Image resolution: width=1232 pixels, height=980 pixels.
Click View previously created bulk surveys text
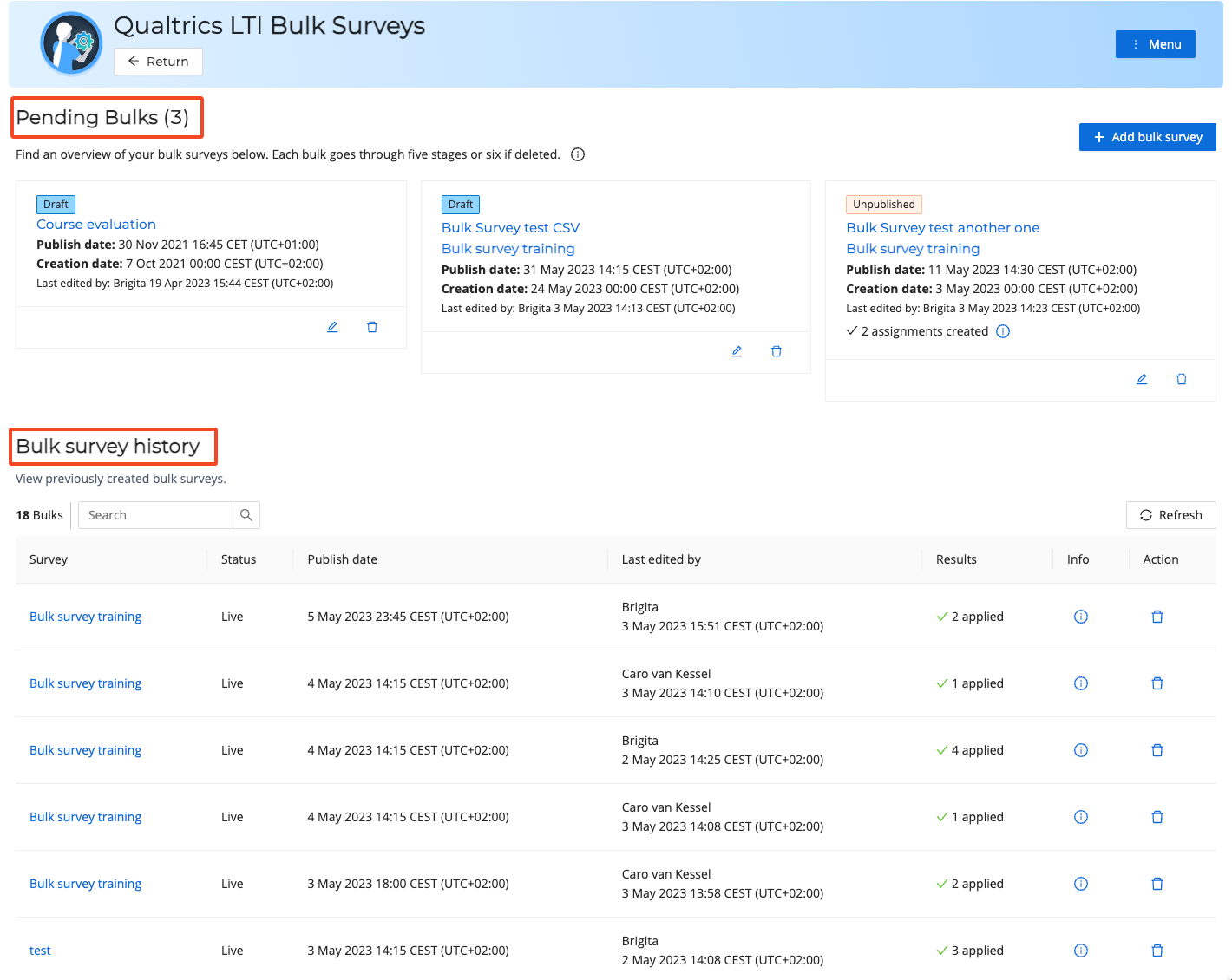coord(121,479)
